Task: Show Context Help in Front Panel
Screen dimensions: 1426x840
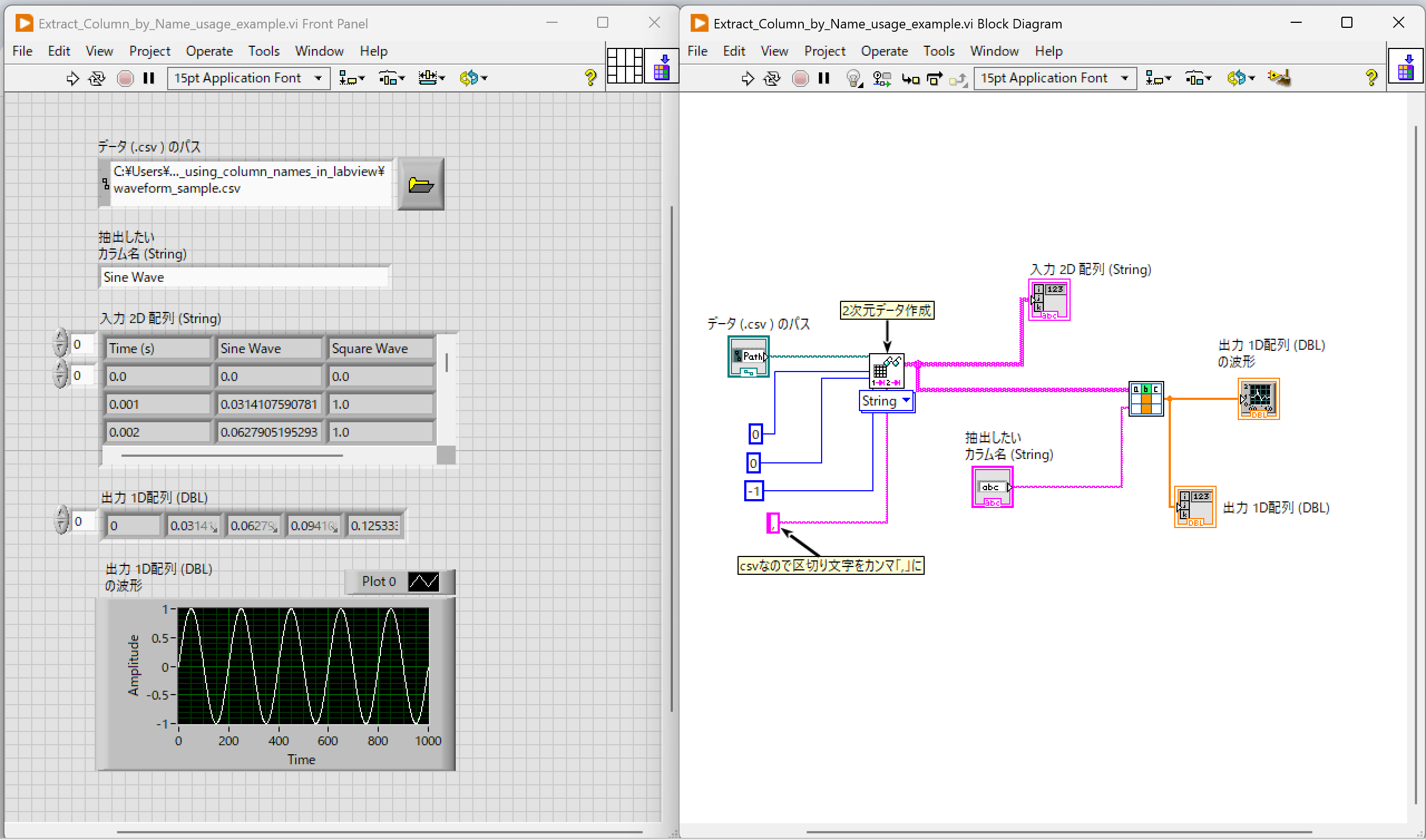Action: click(x=590, y=78)
